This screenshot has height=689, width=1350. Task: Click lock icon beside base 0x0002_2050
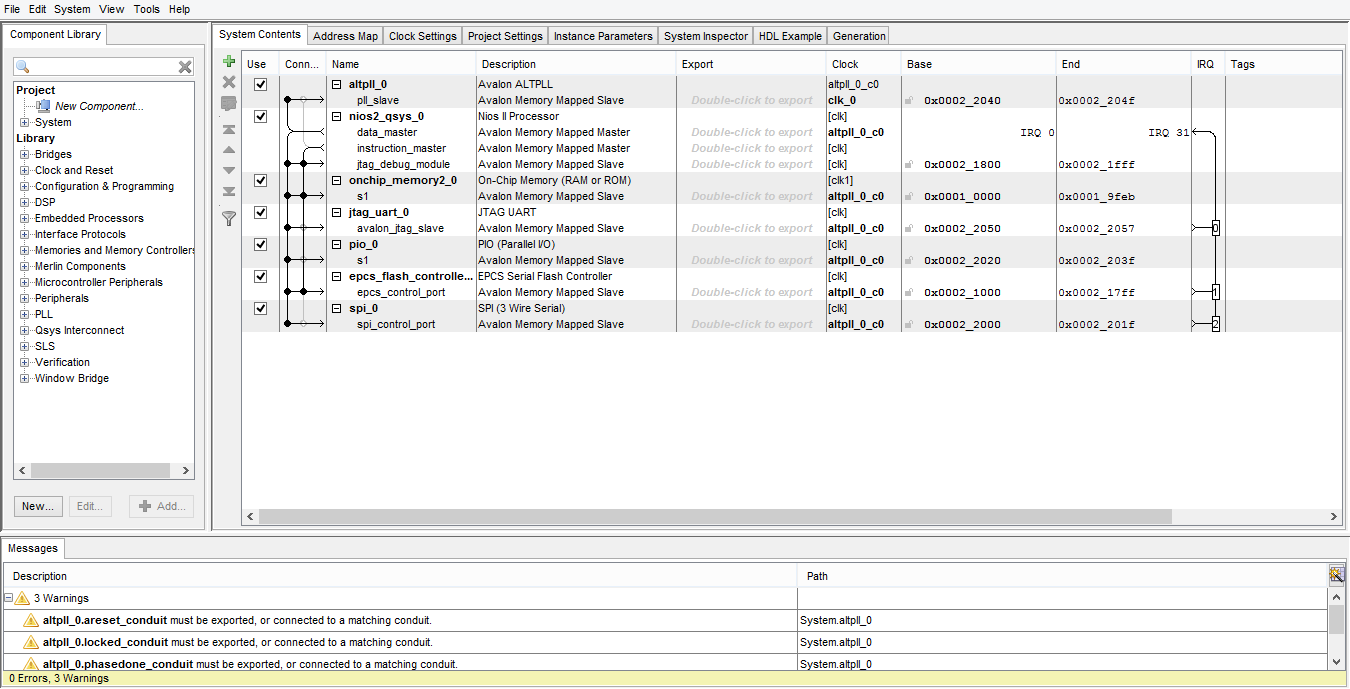click(x=909, y=228)
